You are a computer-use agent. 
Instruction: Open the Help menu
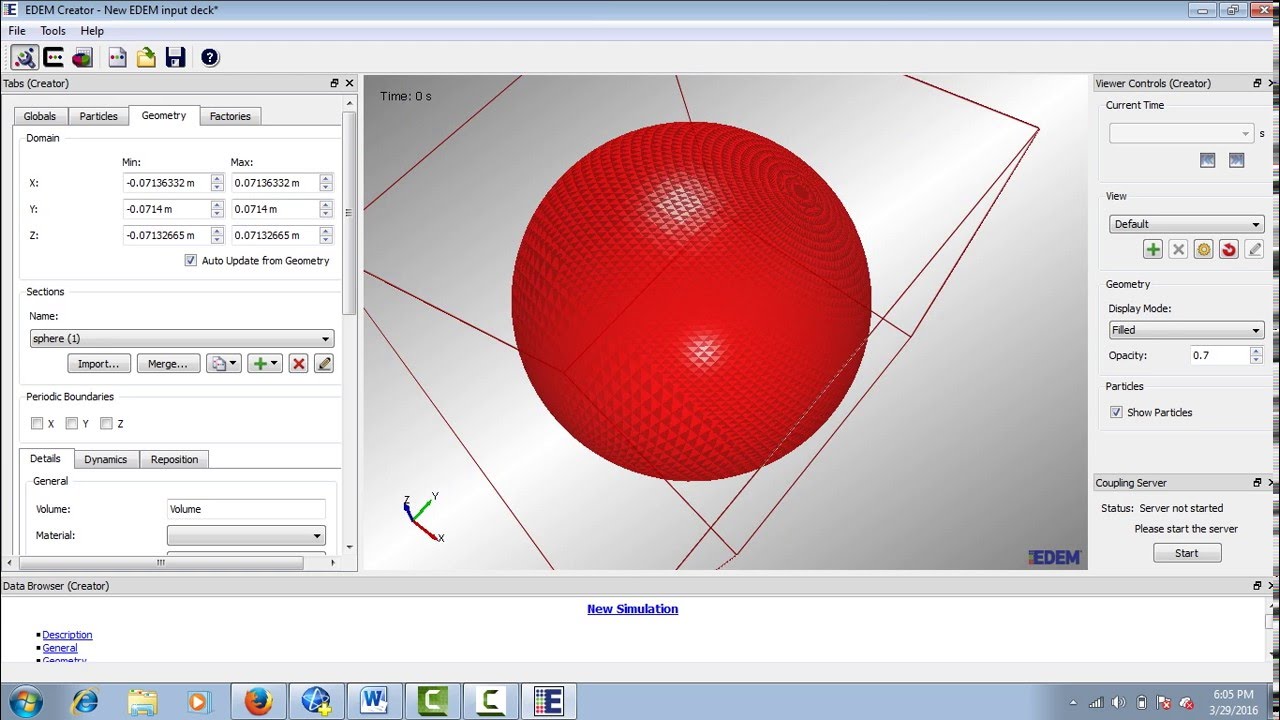pyautogui.click(x=92, y=31)
